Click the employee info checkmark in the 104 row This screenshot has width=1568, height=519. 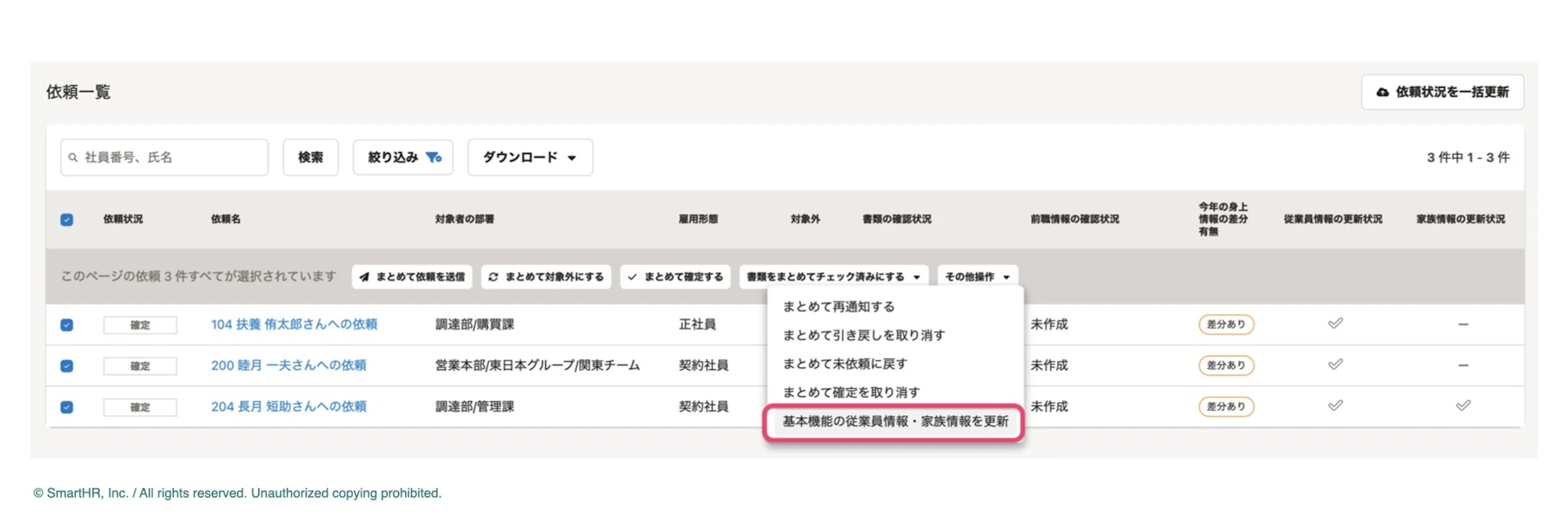(x=1335, y=323)
